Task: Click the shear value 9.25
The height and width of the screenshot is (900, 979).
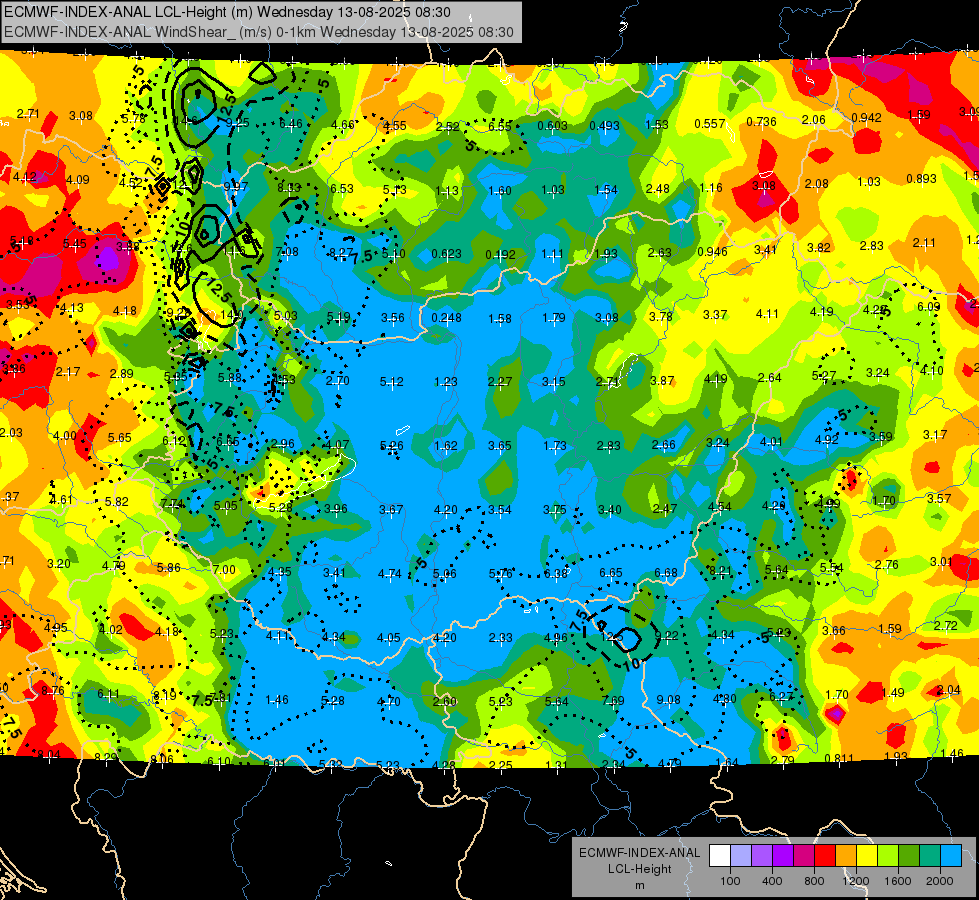Action: coord(238,123)
